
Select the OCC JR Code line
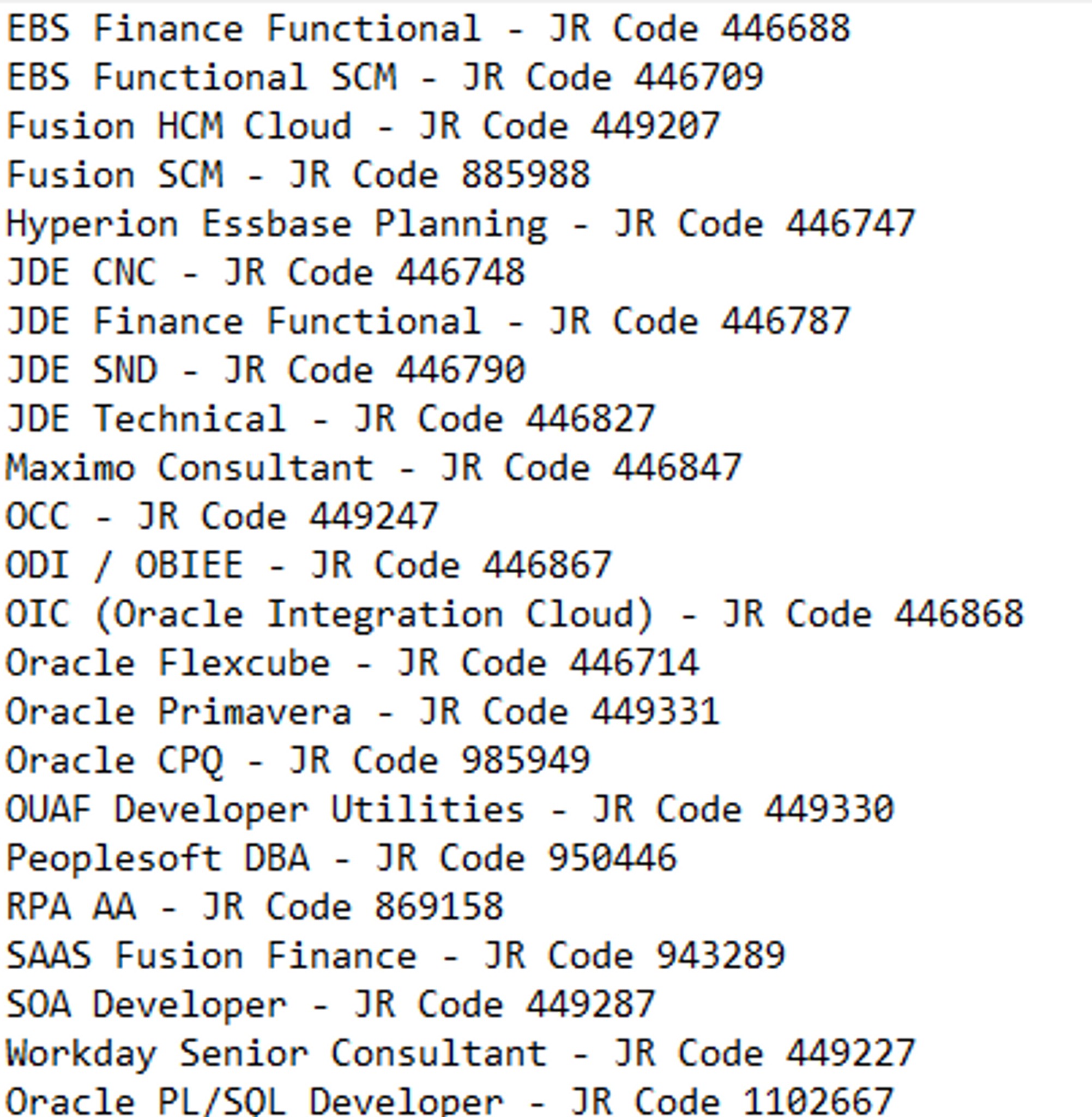click(x=221, y=517)
